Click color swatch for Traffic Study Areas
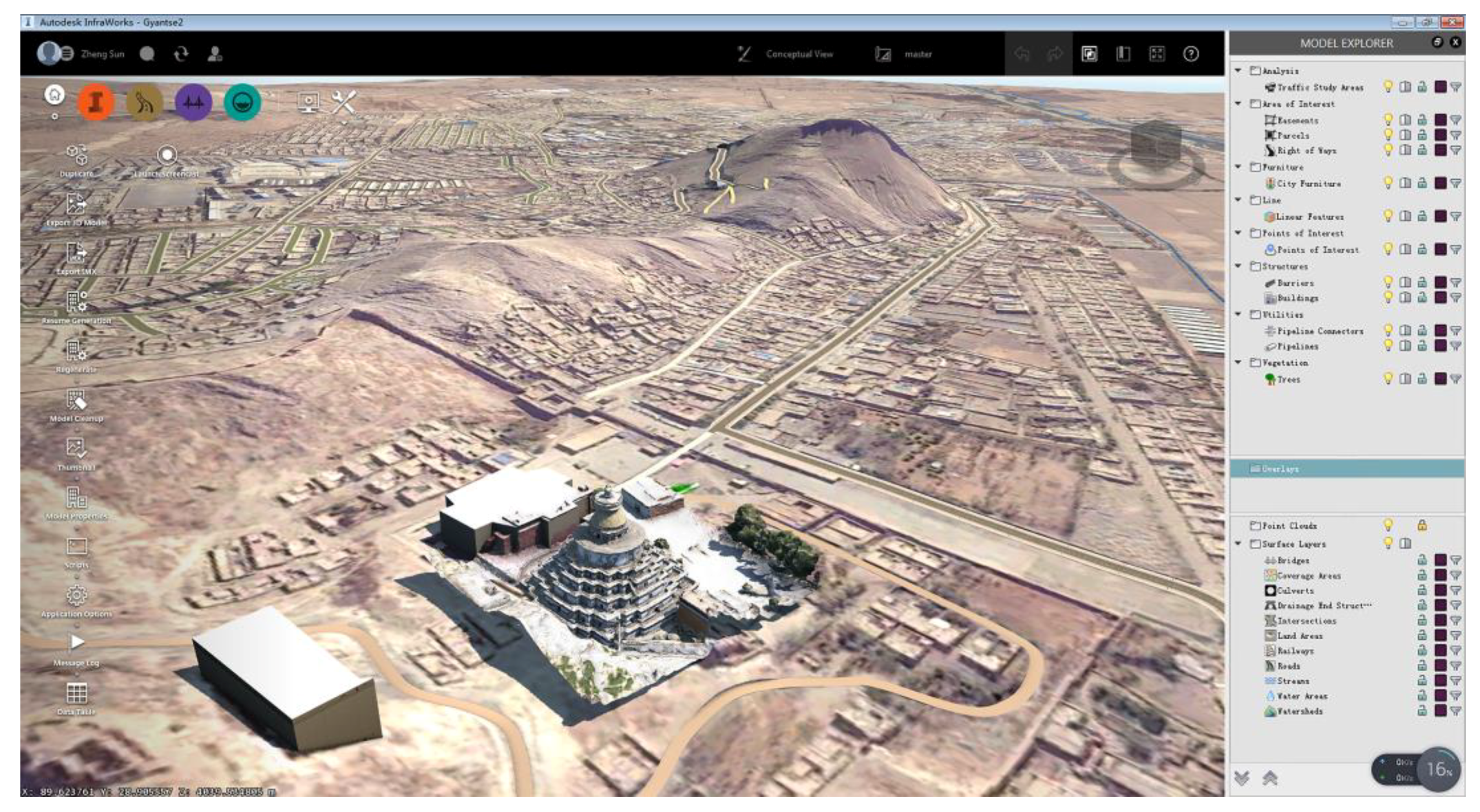The height and width of the screenshot is (812, 1480). click(x=1440, y=87)
